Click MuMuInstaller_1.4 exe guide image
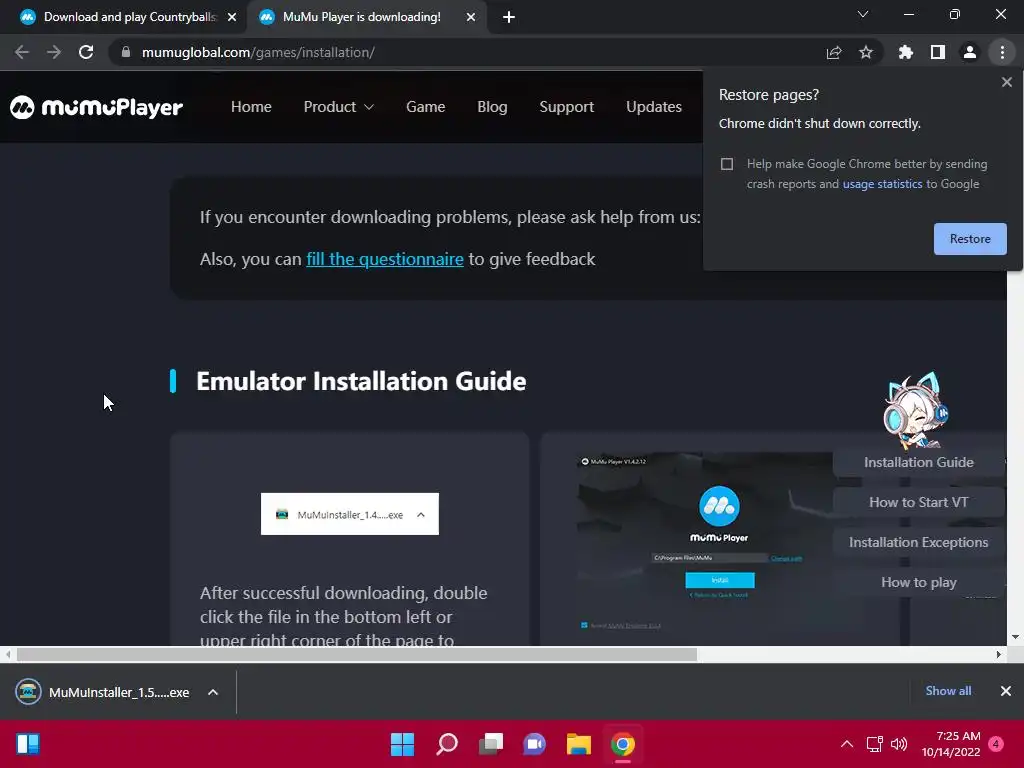 [x=349, y=514]
